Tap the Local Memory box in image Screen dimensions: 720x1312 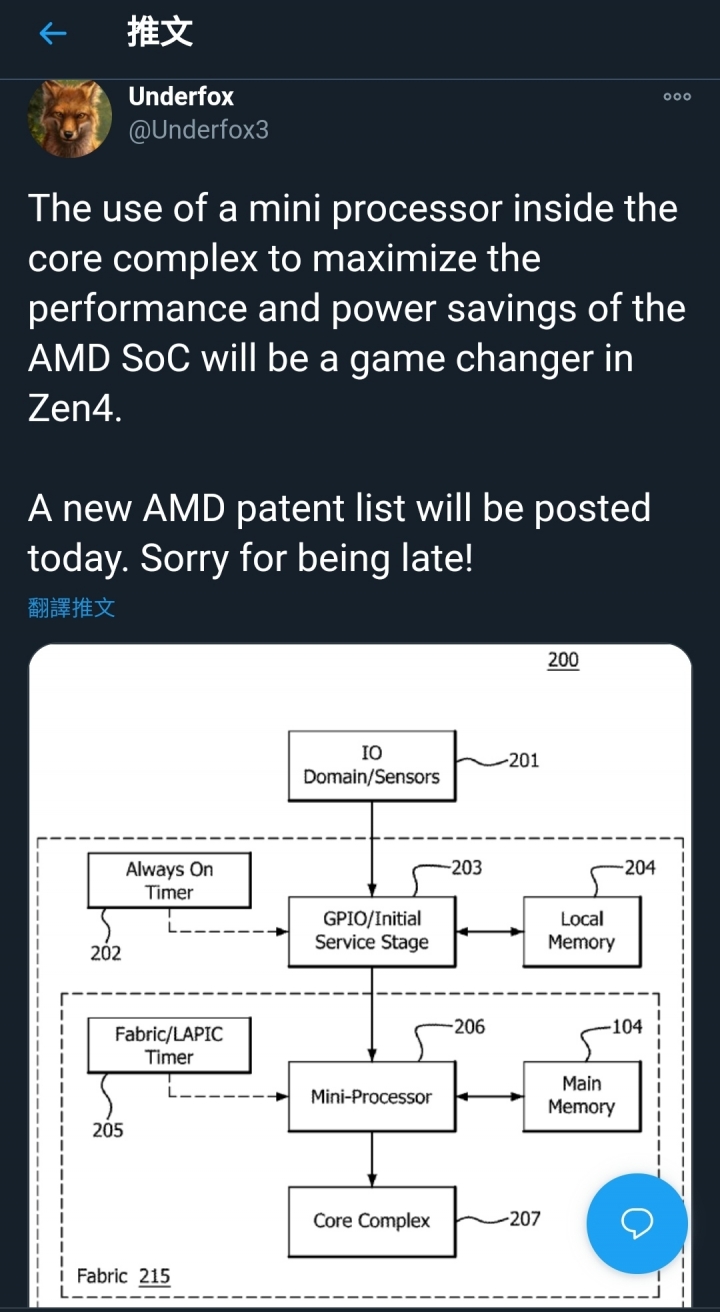(581, 931)
